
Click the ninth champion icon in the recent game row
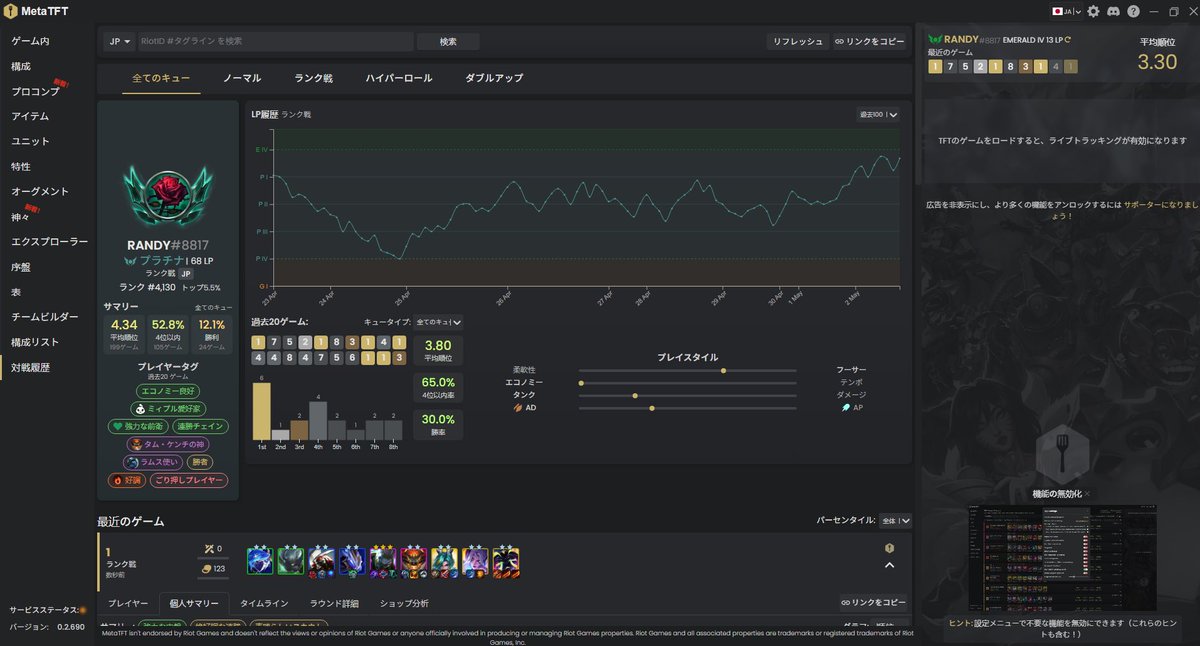[x=505, y=561]
